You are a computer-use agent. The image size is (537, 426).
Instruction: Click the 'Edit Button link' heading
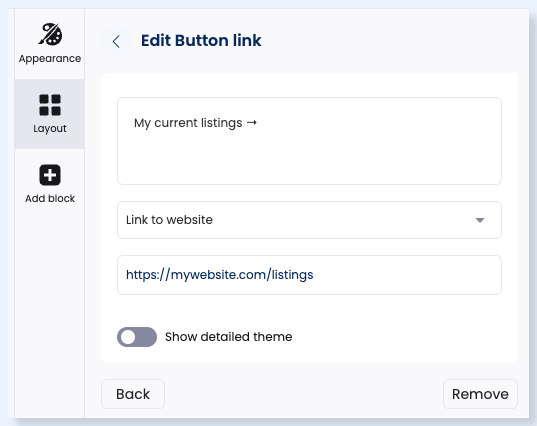201,40
